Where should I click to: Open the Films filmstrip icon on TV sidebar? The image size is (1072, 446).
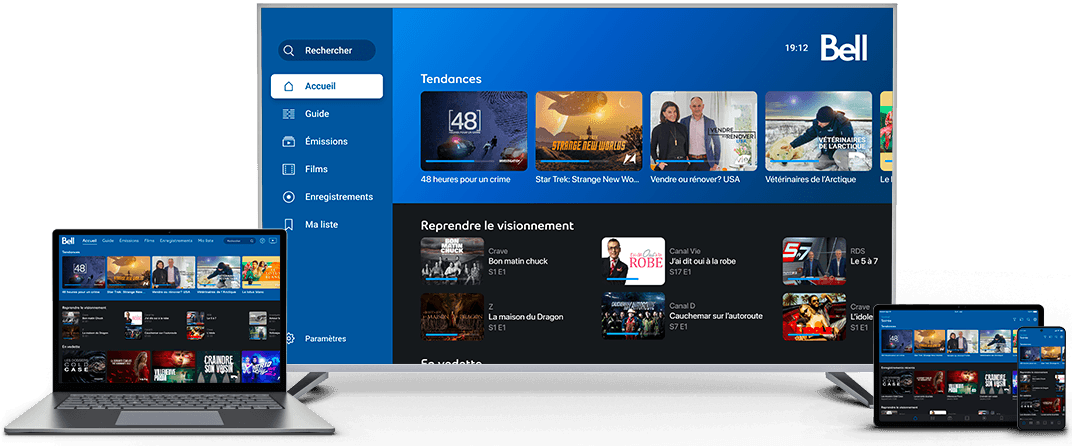pos(289,169)
